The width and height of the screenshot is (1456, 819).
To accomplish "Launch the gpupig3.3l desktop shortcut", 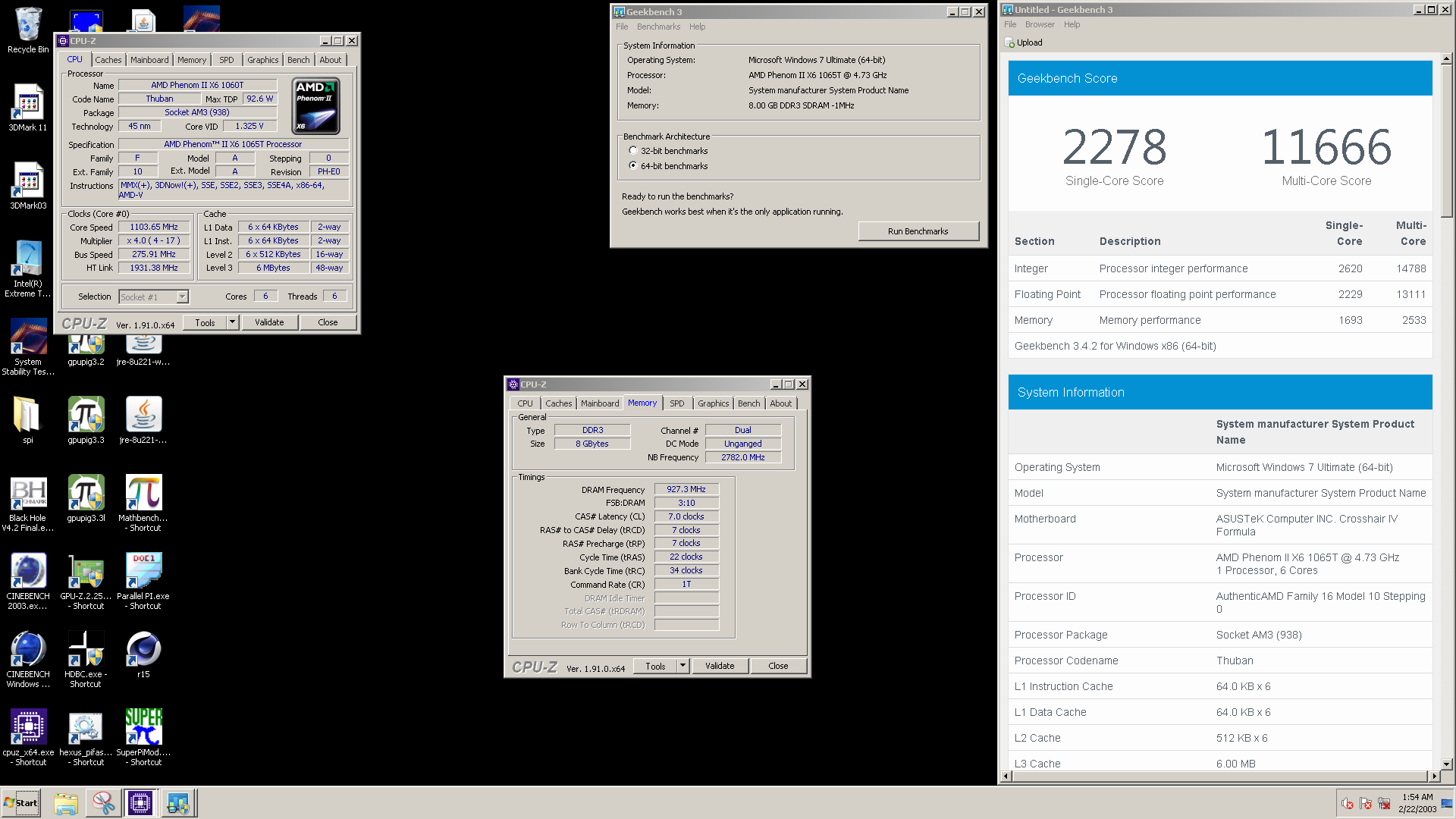I will [x=86, y=498].
